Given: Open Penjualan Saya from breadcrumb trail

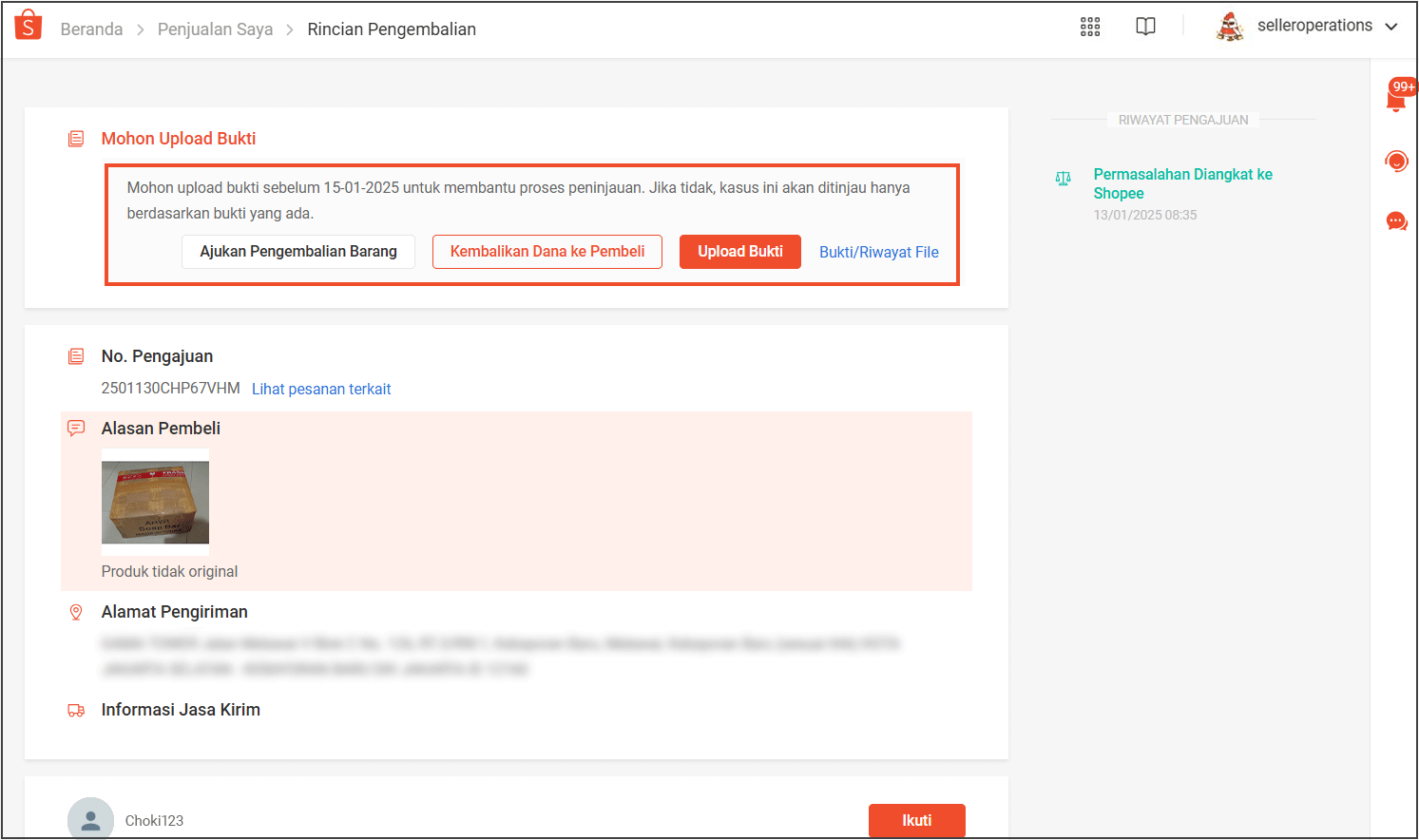Looking at the screenshot, I should 215,29.
